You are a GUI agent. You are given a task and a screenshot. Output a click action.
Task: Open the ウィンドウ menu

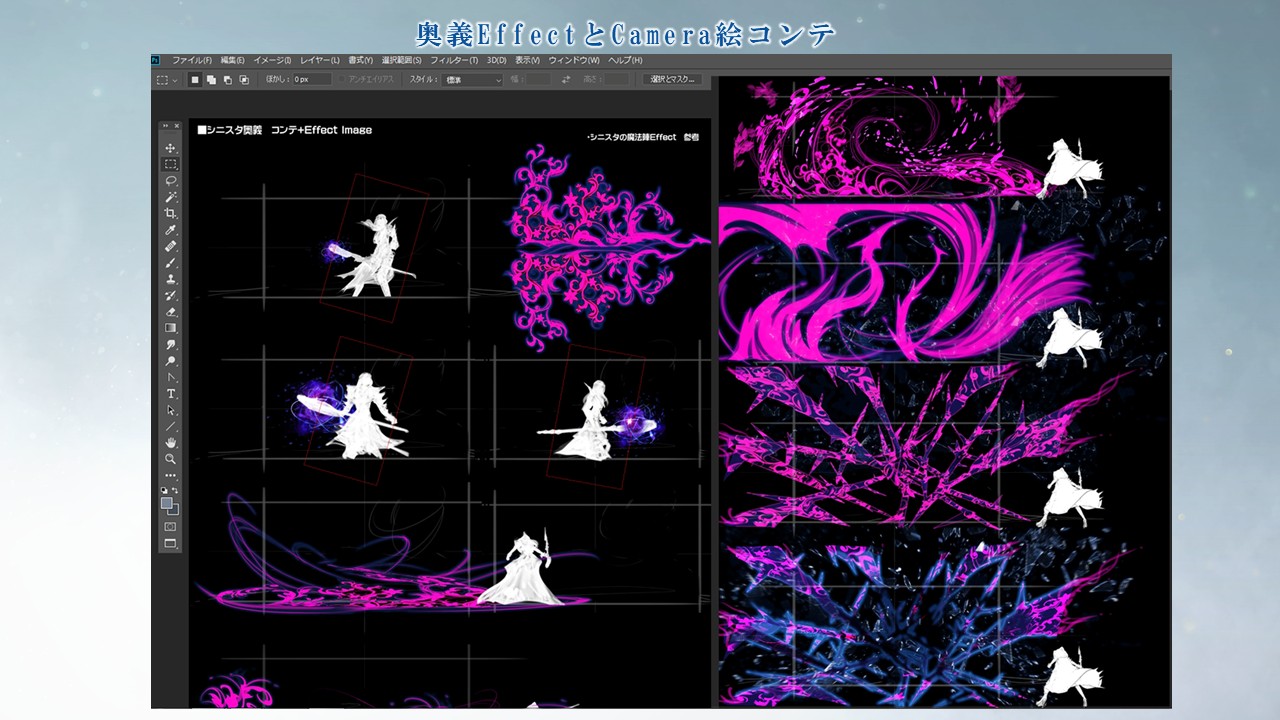point(574,60)
